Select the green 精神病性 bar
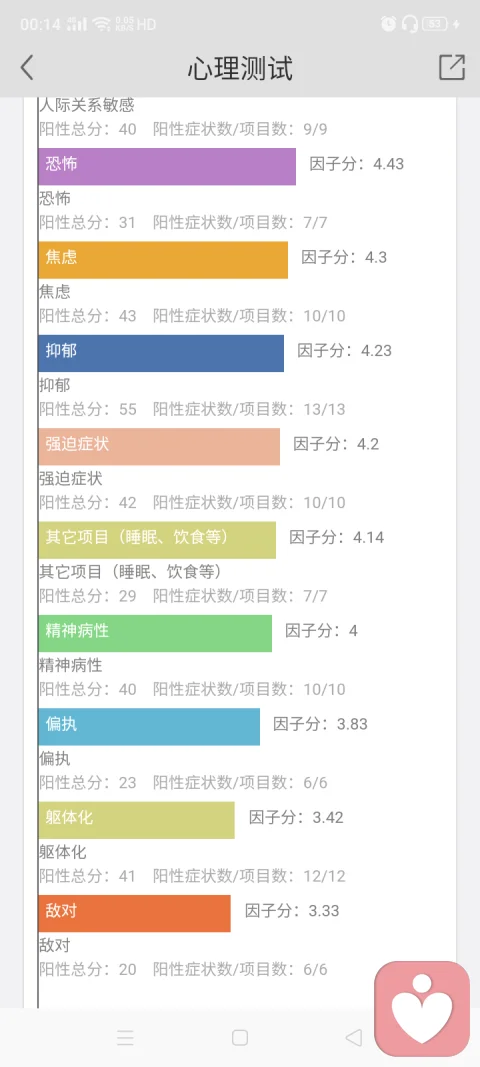The height and width of the screenshot is (1067, 480). coord(155,634)
